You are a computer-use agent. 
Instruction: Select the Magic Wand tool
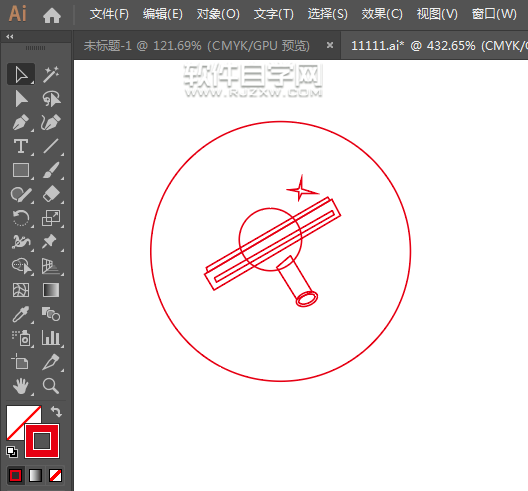click(51, 74)
